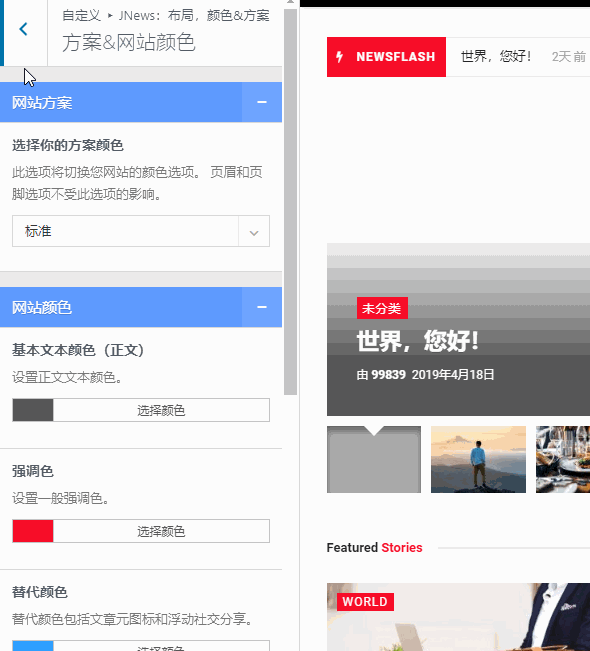Click the breadcrumb 自定义 ▸ JNews：布局，颜色&方案
The height and width of the screenshot is (651, 590).
point(166,16)
